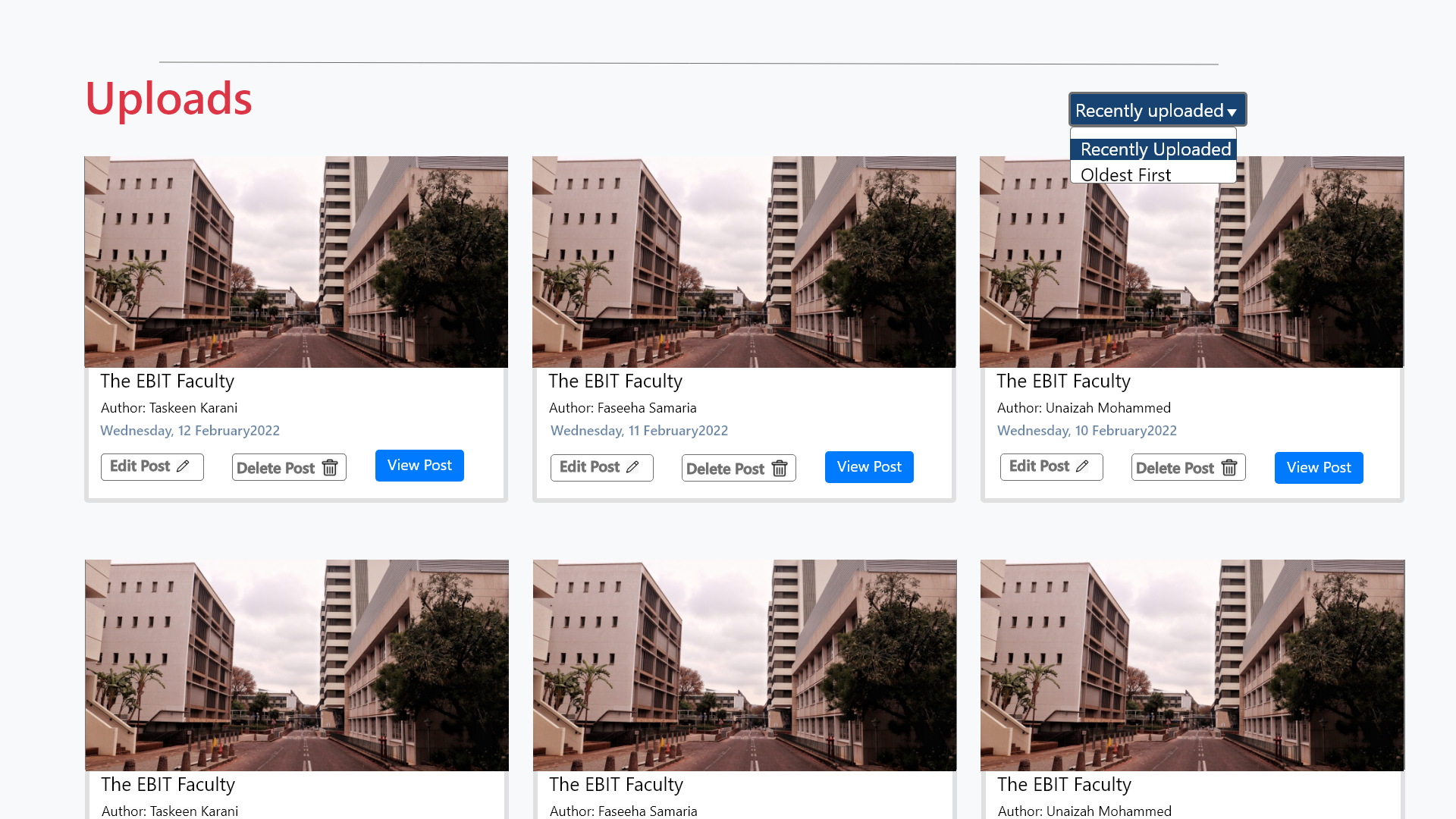The width and height of the screenshot is (1456, 819).
Task: Open thumbnail of Faseeha Samaria's 11 February post
Action: [744, 262]
